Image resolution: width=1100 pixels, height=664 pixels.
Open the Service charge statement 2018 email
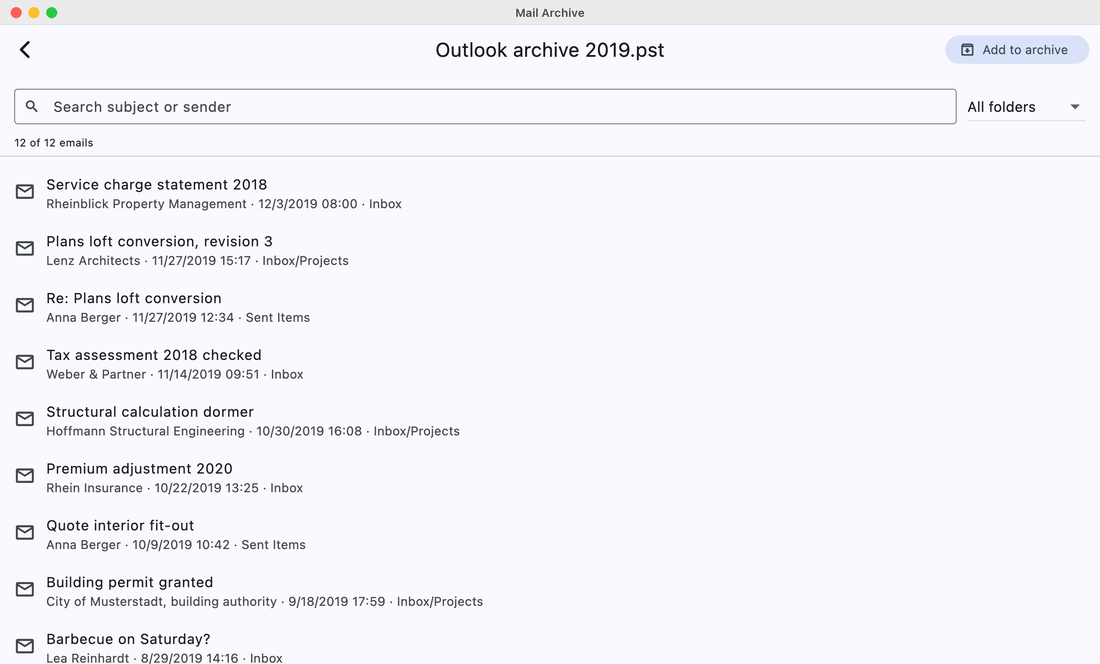click(550, 194)
